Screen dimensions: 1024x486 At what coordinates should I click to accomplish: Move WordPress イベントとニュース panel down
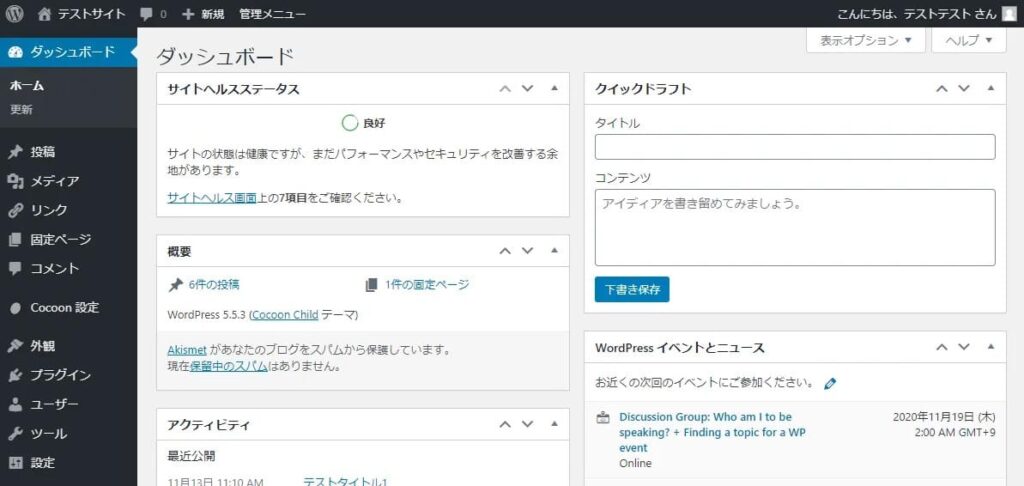click(964, 348)
